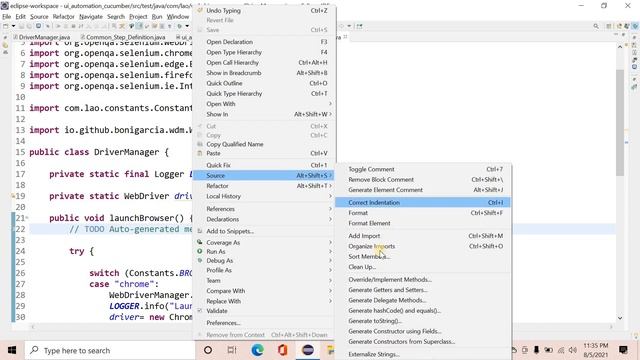
Task: Click the editor scroll down arrow
Action: point(620,318)
